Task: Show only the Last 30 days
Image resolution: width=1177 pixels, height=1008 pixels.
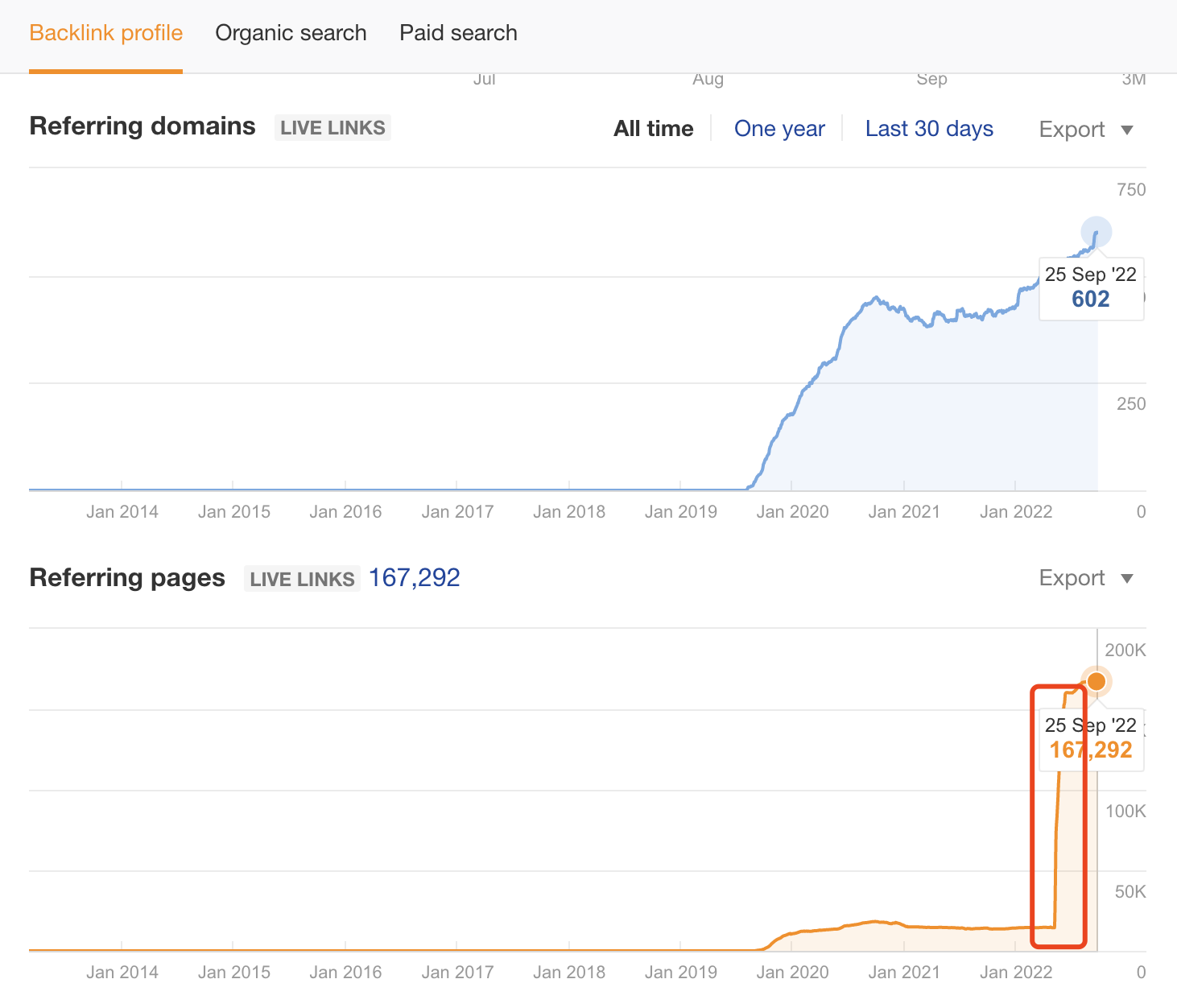Action: [929, 129]
